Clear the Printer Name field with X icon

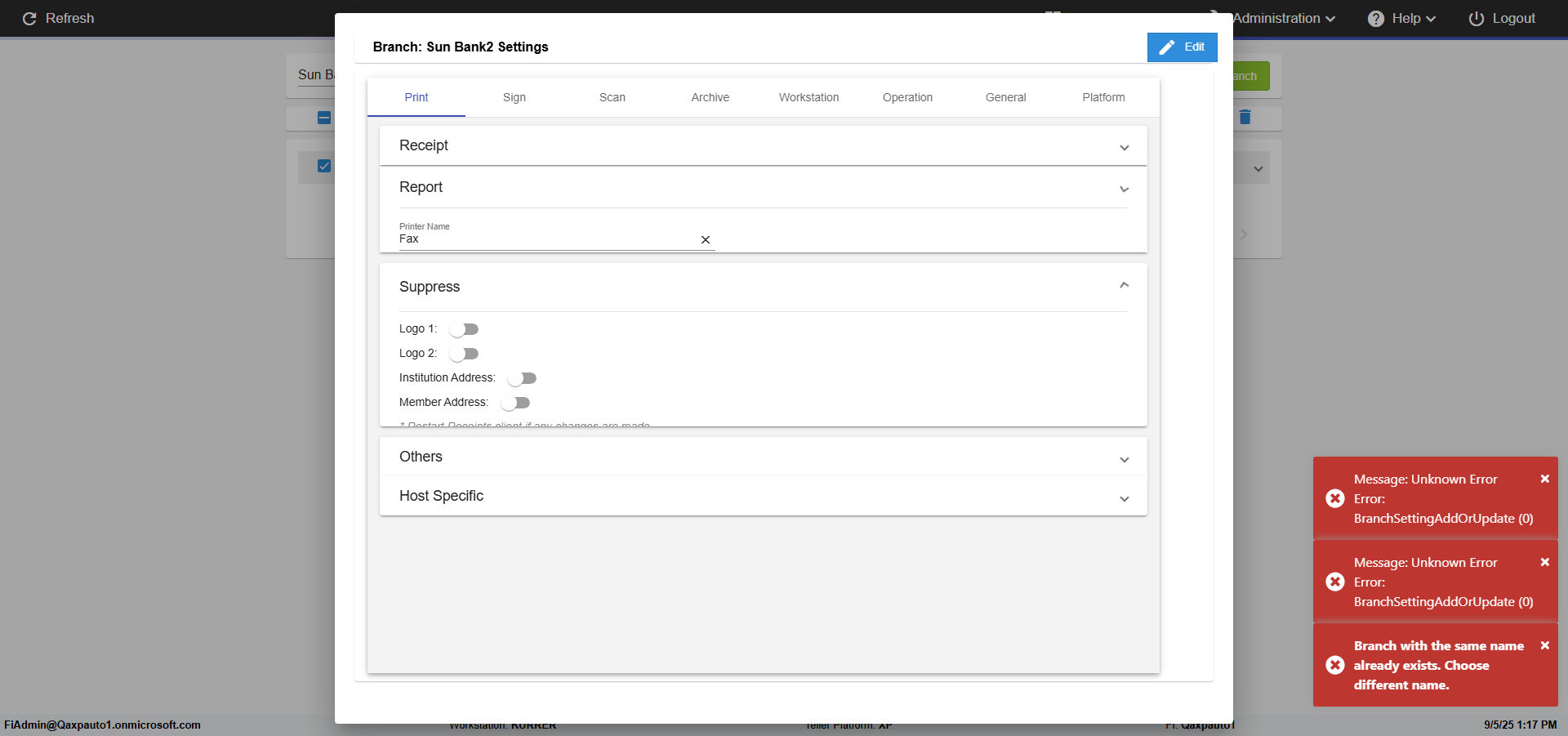[x=706, y=240]
